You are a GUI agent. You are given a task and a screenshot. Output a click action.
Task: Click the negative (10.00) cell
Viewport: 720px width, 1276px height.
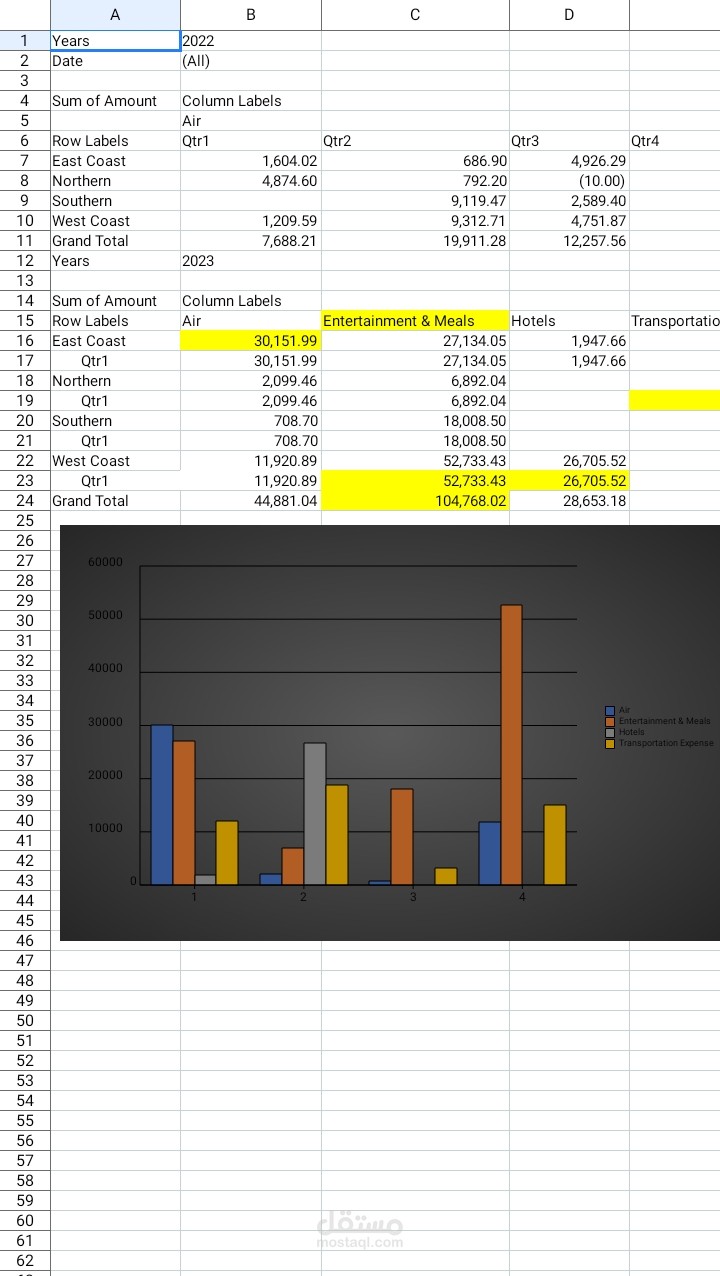569,181
